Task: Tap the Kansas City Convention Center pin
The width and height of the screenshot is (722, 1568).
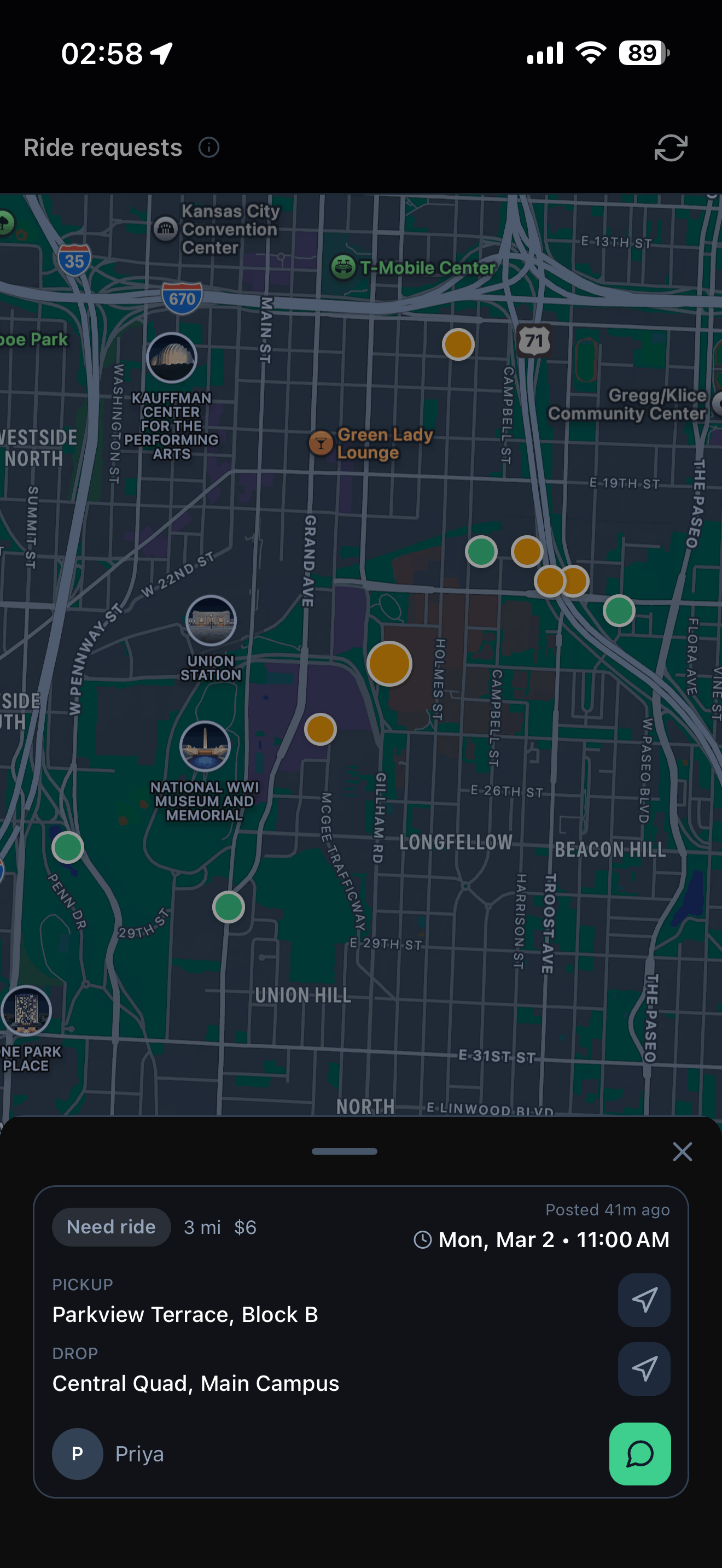Action: click(x=166, y=229)
